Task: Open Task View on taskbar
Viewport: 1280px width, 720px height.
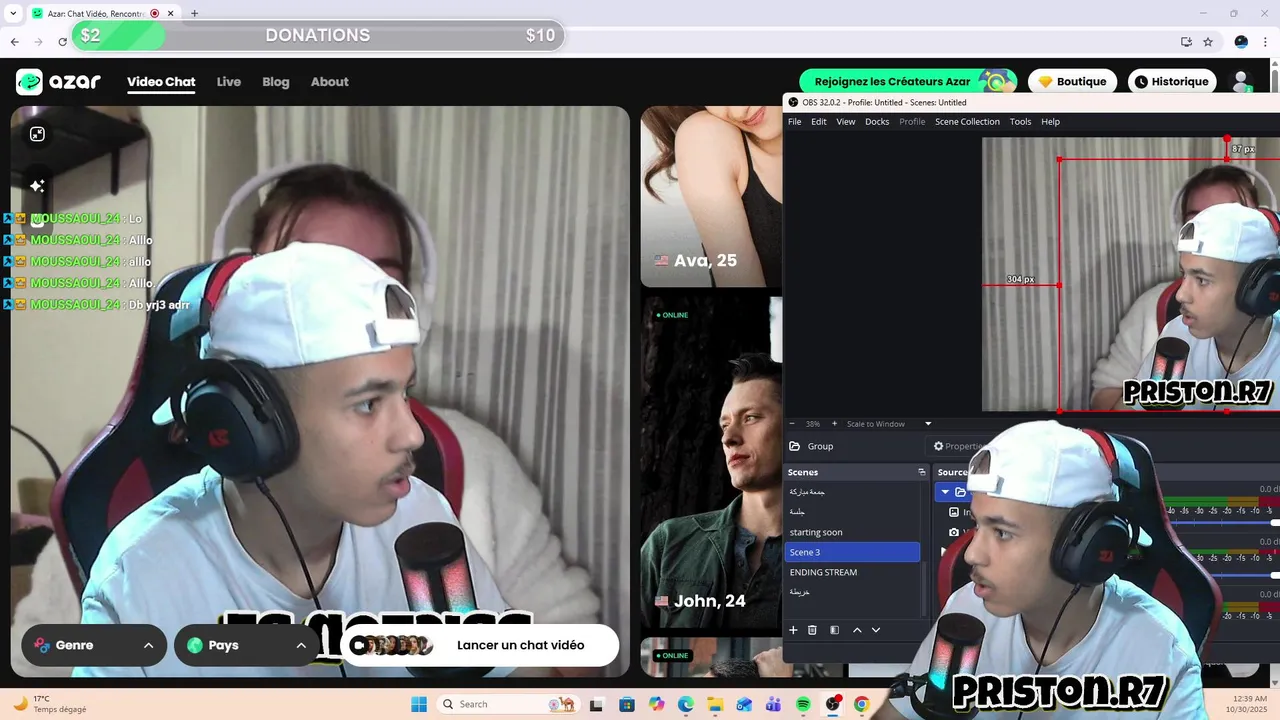Action: point(597,704)
